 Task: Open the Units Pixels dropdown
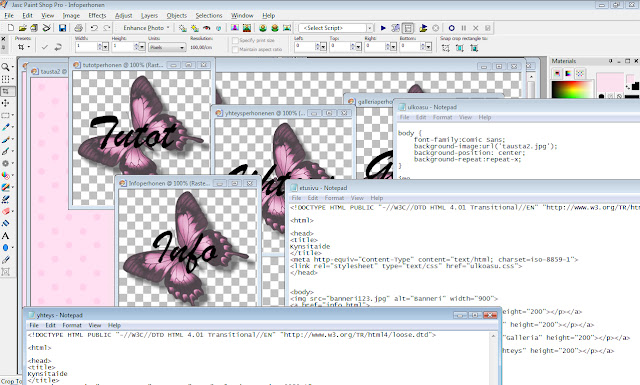point(167,47)
